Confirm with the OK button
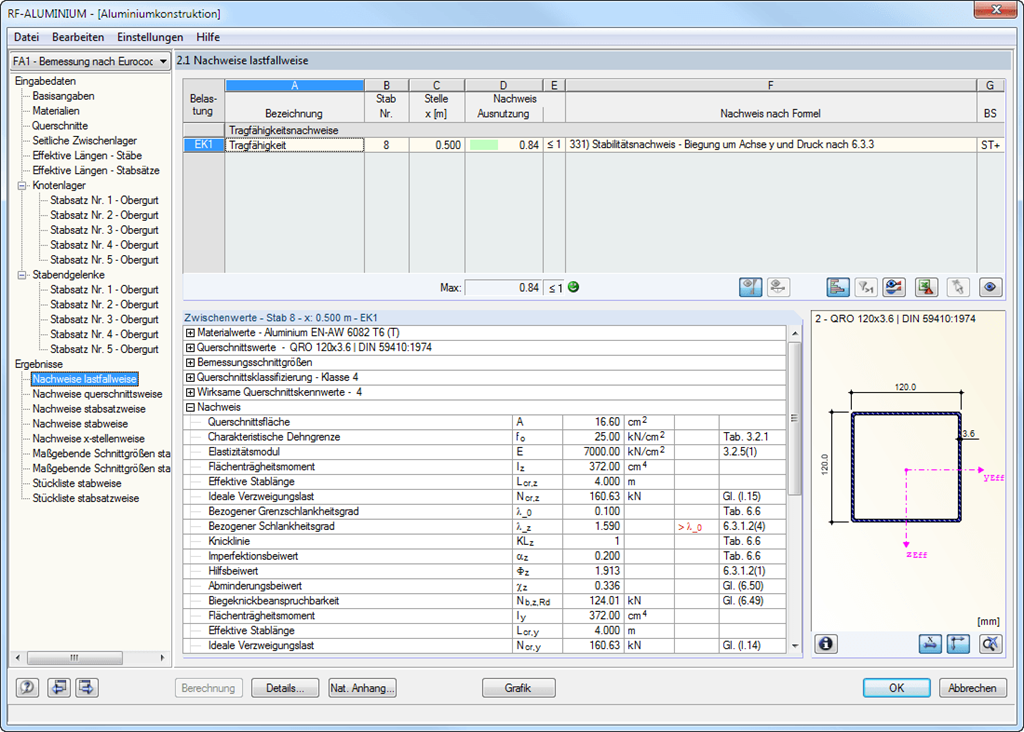The width and height of the screenshot is (1024, 732). click(x=897, y=688)
